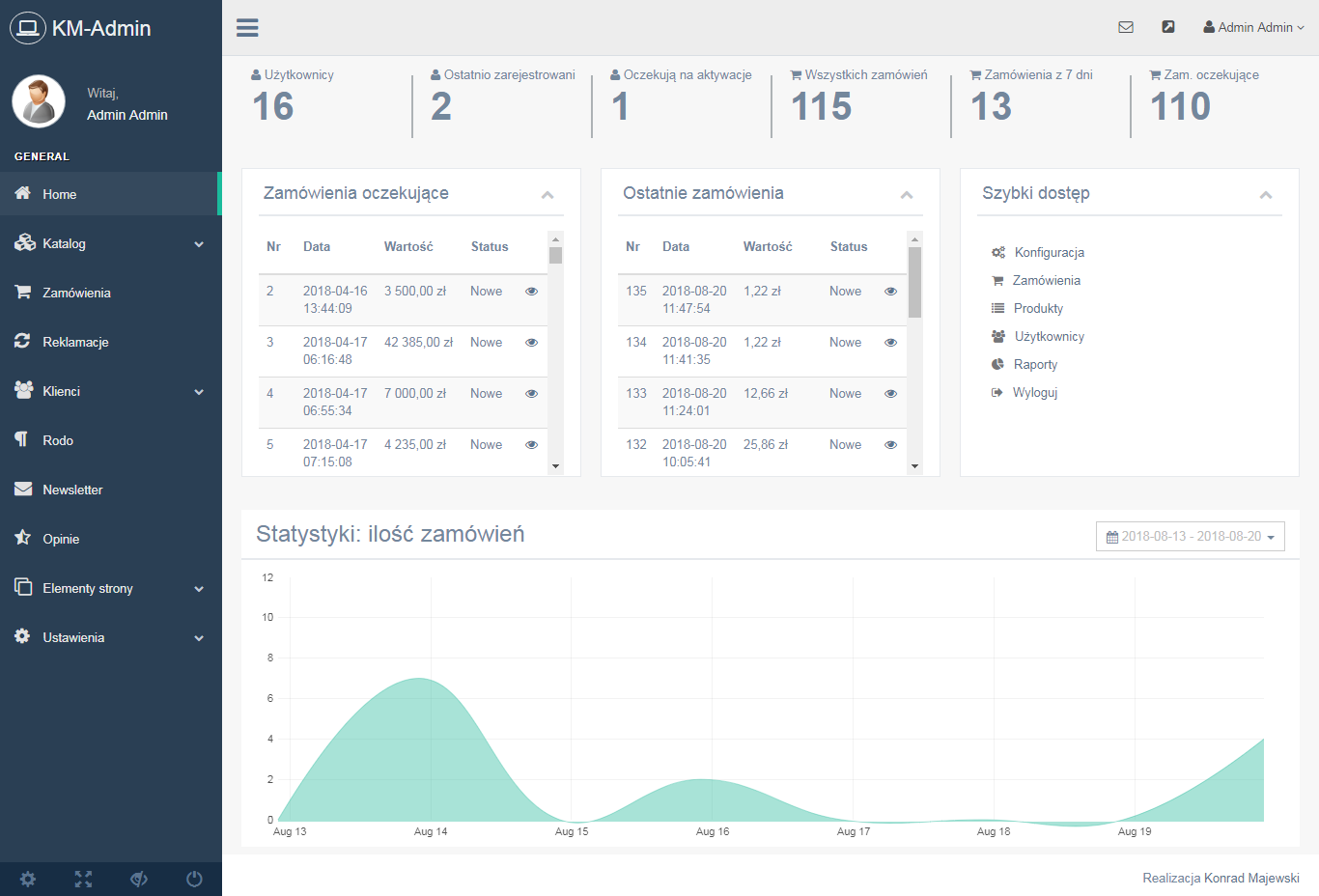View recent order 133 via eye icon
Viewport: 1319px width, 896px height.
click(x=890, y=393)
